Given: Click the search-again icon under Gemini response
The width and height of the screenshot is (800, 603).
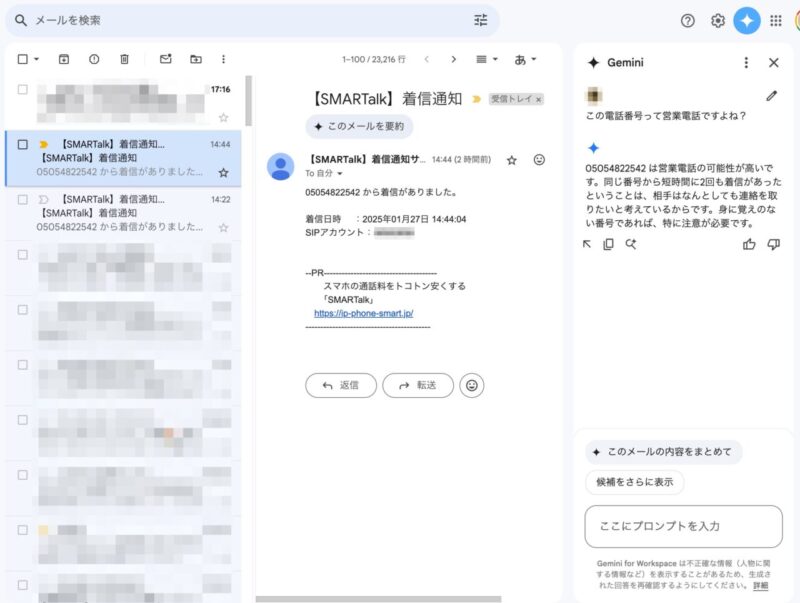Looking at the screenshot, I should click(x=631, y=244).
